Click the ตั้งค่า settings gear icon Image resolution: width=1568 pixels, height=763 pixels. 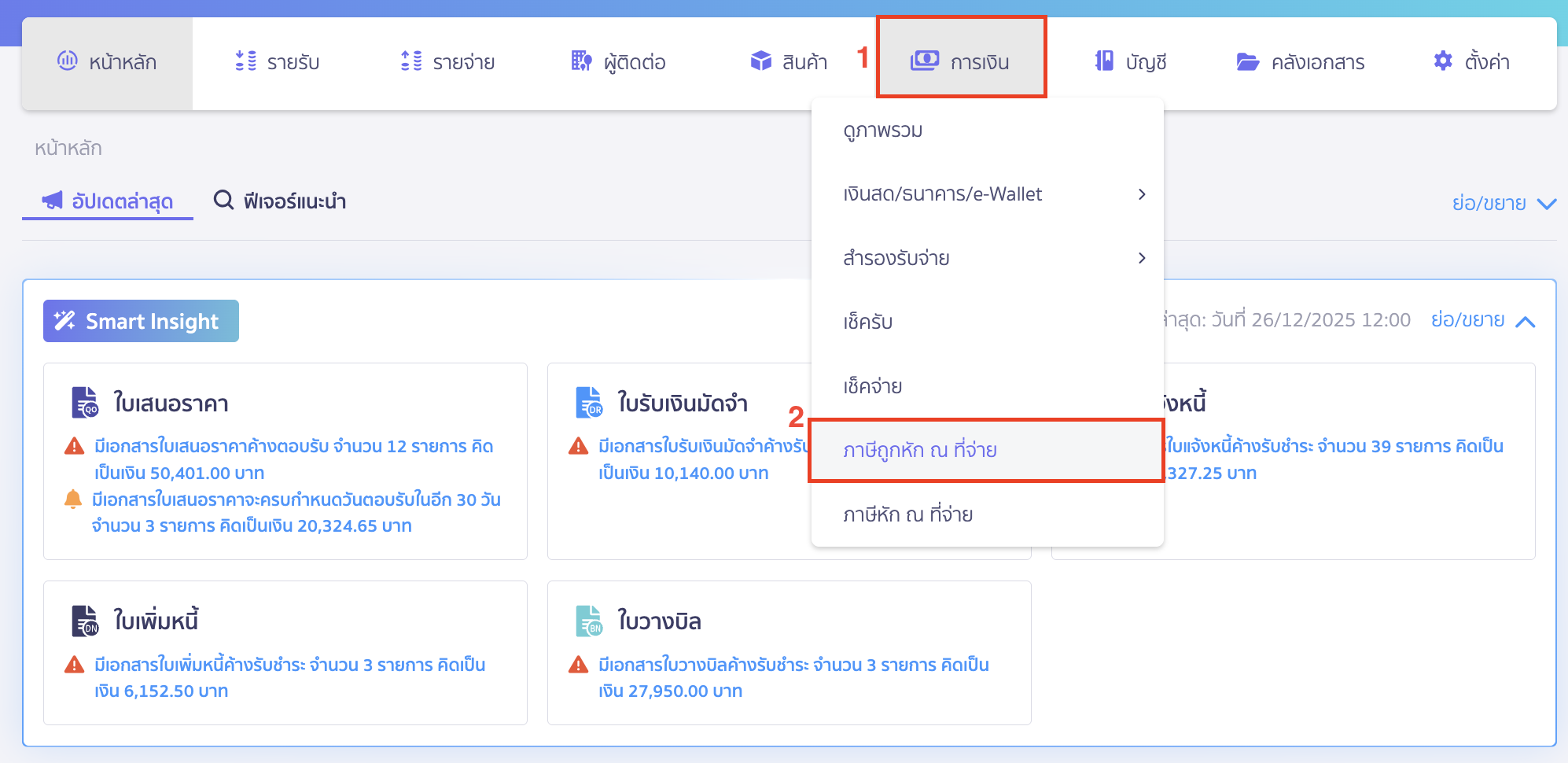pos(1443,61)
